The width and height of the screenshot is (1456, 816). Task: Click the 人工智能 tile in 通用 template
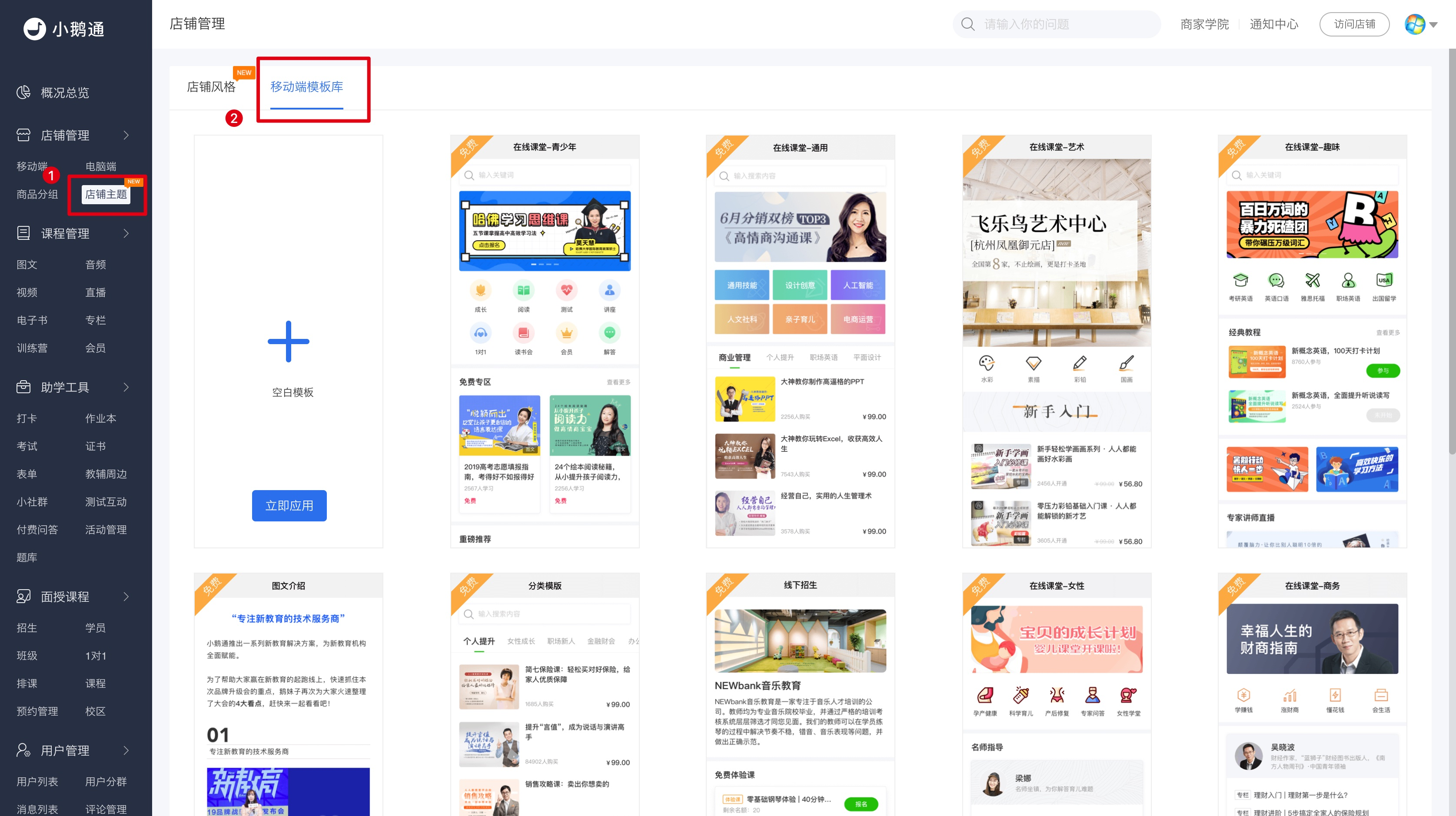pyautogui.click(x=858, y=285)
